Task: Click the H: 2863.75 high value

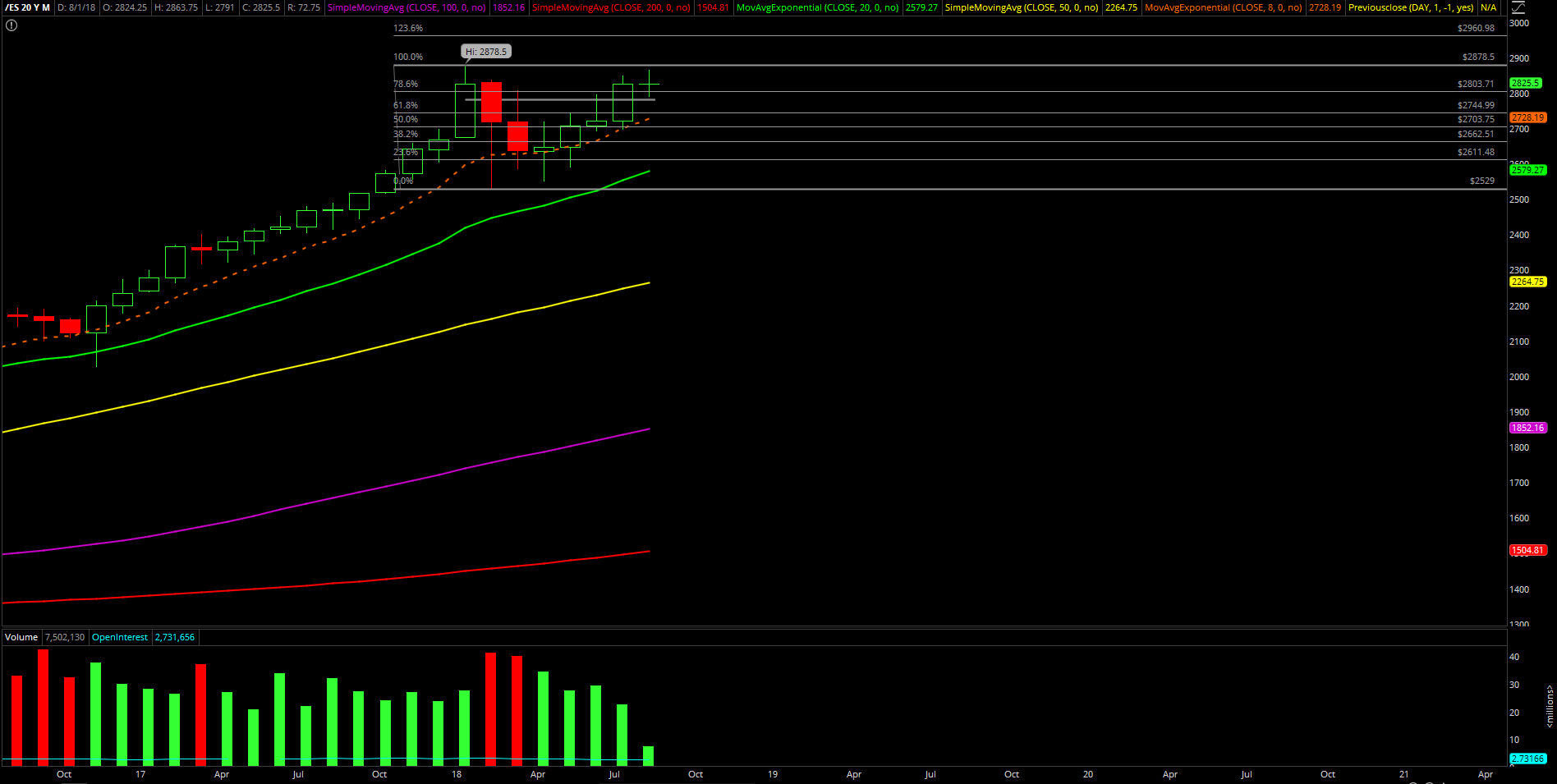Action: [177, 7]
